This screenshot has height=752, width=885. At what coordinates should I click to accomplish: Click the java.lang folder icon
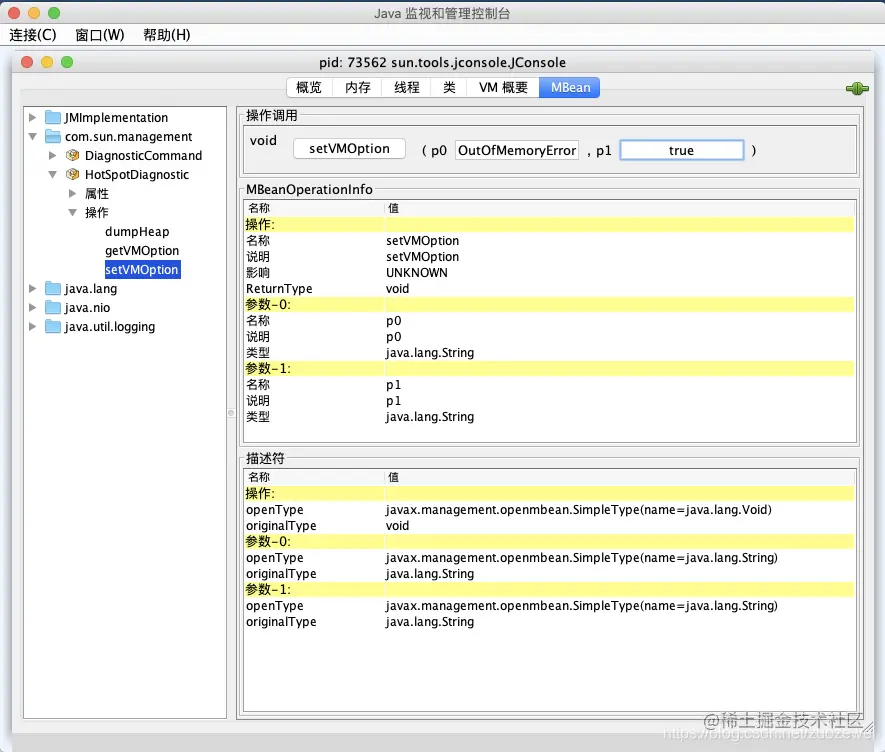51,288
